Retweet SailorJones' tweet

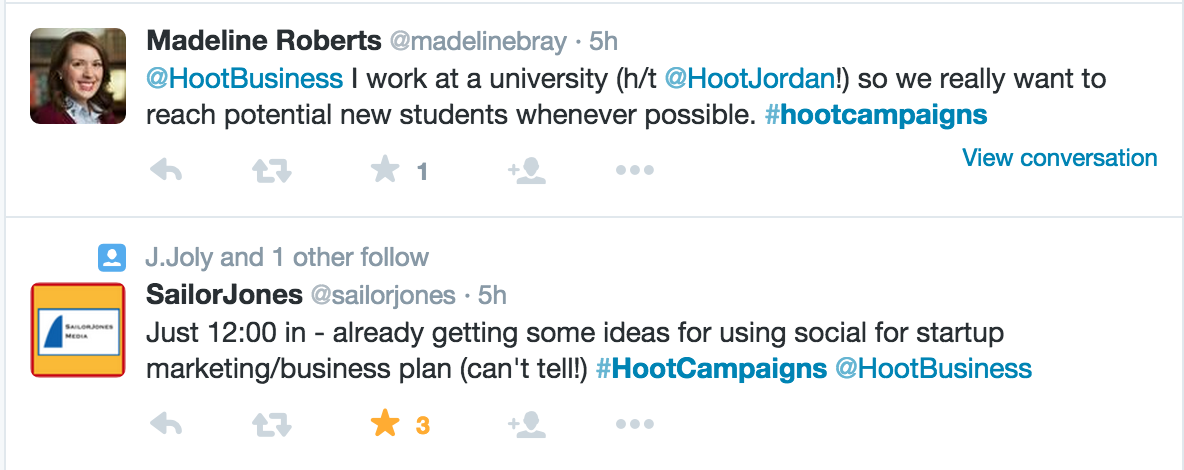click(272, 425)
